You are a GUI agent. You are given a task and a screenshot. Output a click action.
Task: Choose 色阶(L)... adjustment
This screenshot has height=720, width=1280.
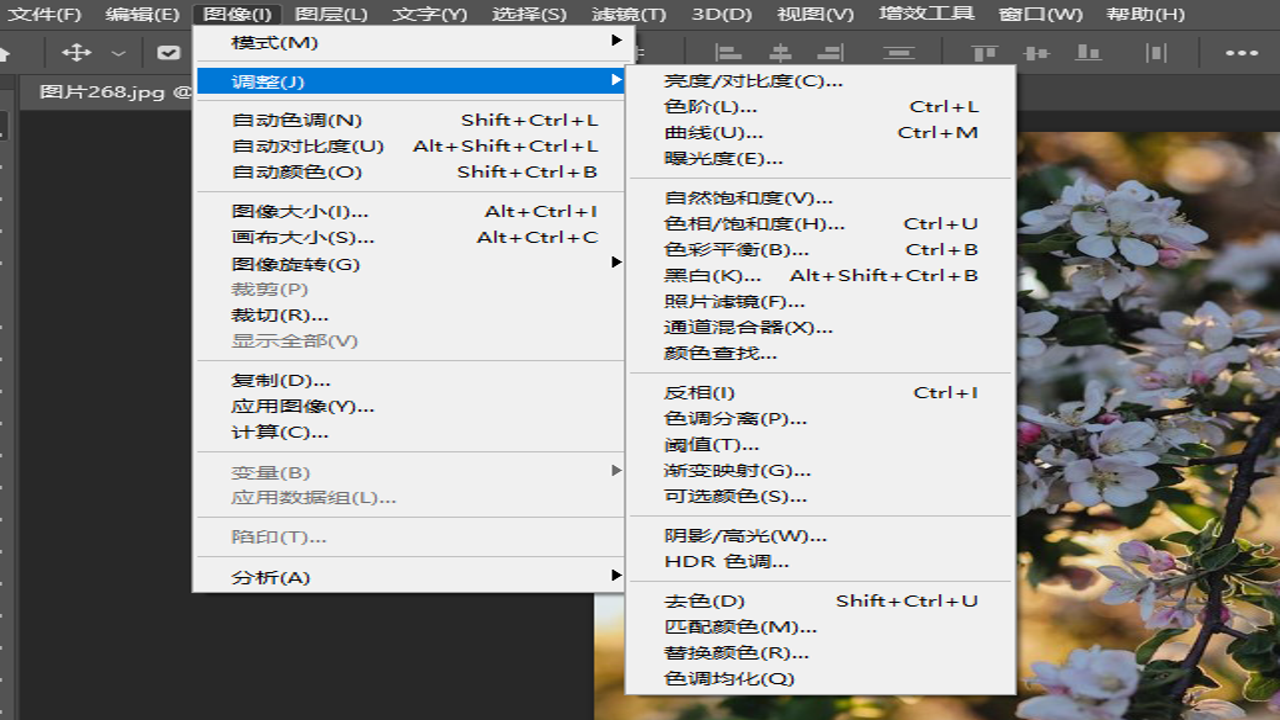[821, 106]
